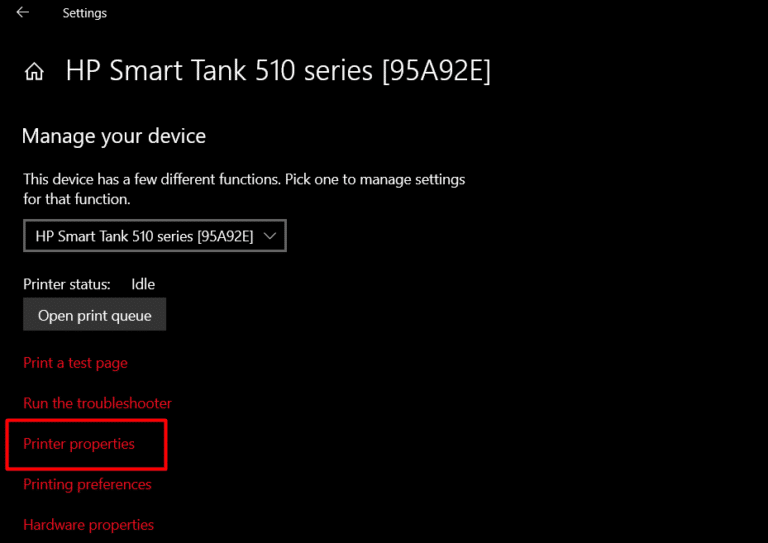The image size is (768, 543).
Task: Click the blank area right of the links
Action: (500, 420)
